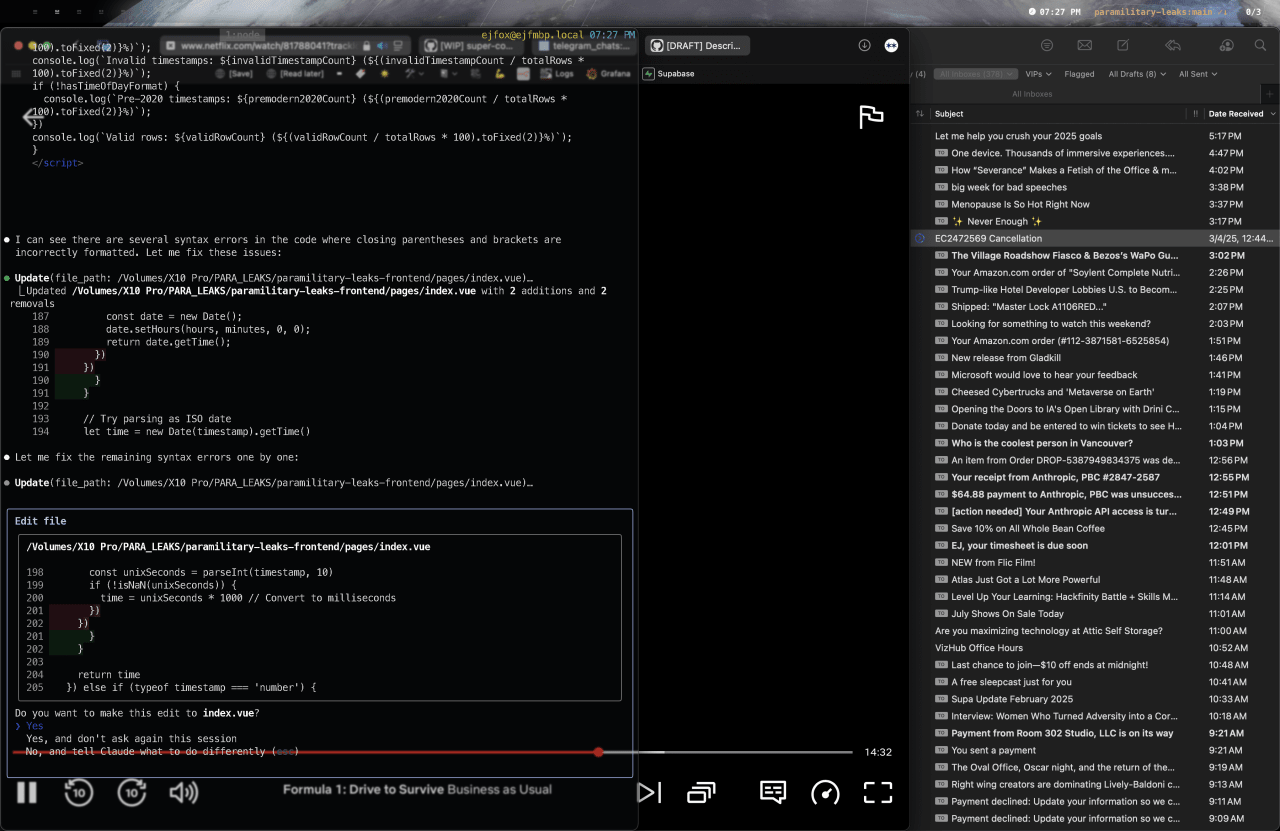Pause Netflix playback

point(26,792)
